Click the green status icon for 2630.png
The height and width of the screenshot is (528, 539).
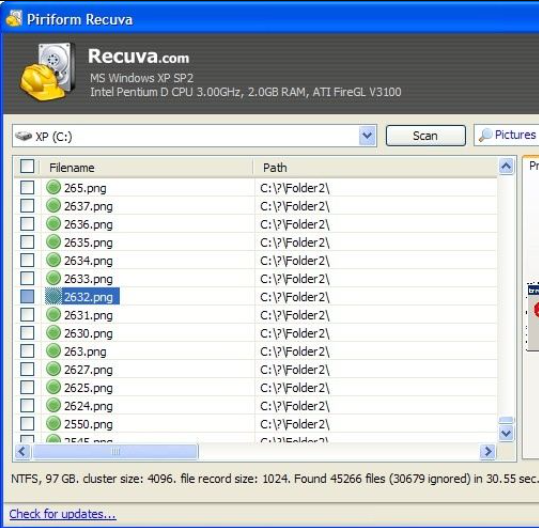click(x=53, y=333)
